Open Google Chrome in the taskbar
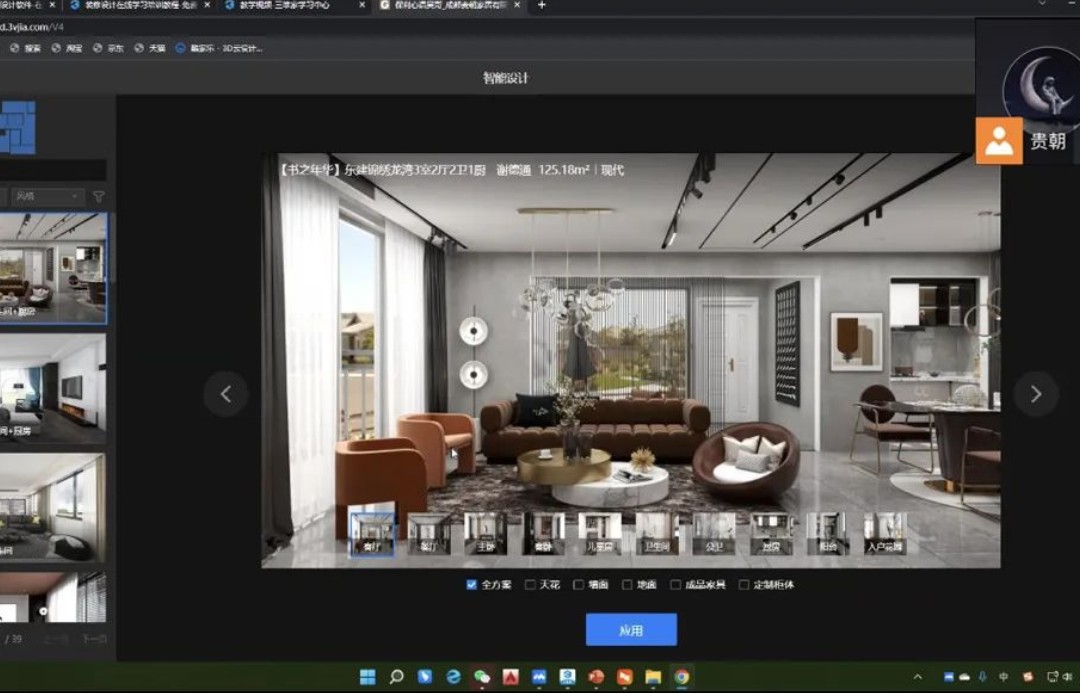The width and height of the screenshot is (1080, 693). tap(681, 677)
